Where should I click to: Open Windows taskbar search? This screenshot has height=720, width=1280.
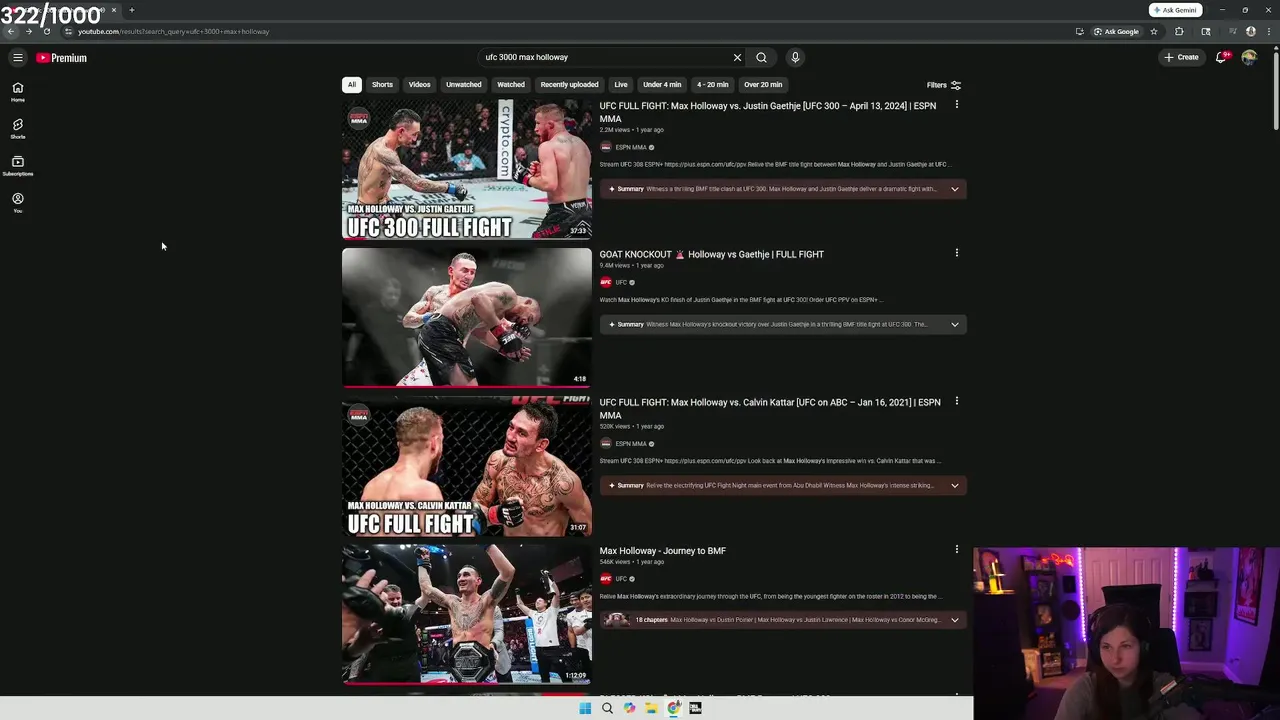pyautogui.click(x=607, y=708)
